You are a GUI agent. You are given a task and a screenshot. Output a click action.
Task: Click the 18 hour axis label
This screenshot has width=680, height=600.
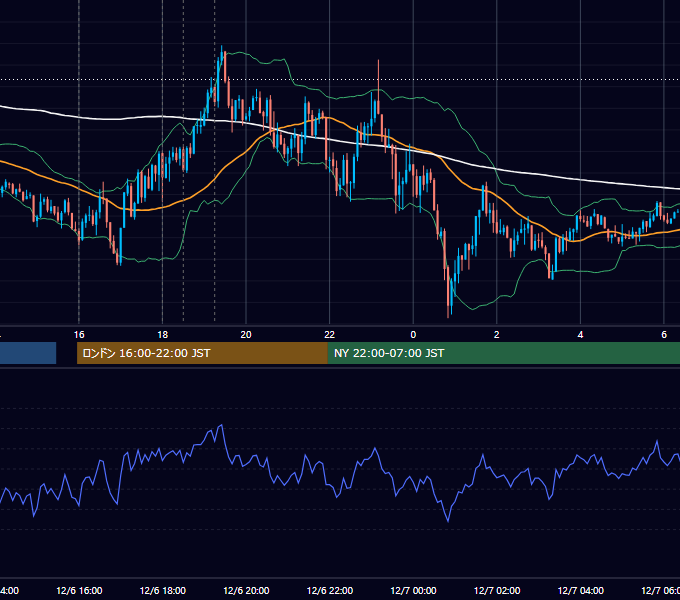click(x=163, y=335)
